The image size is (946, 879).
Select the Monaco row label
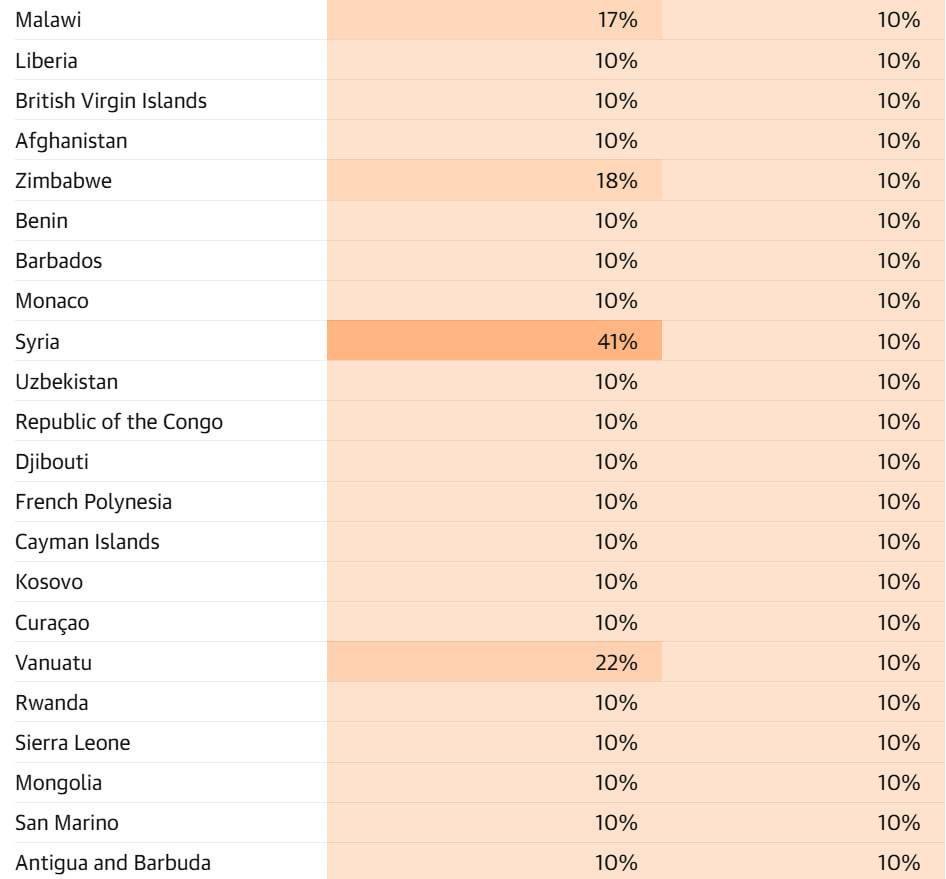coord(51,301)
